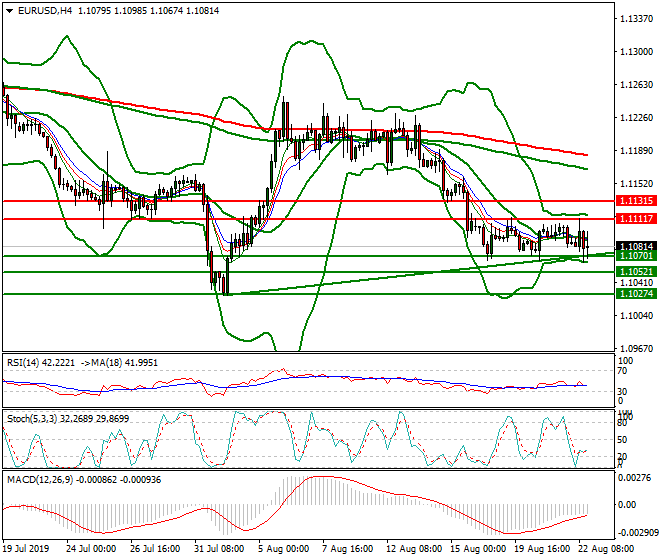Click the 1.11520 price scale value
Screen dimensions: 660x560
click(637, 184)
